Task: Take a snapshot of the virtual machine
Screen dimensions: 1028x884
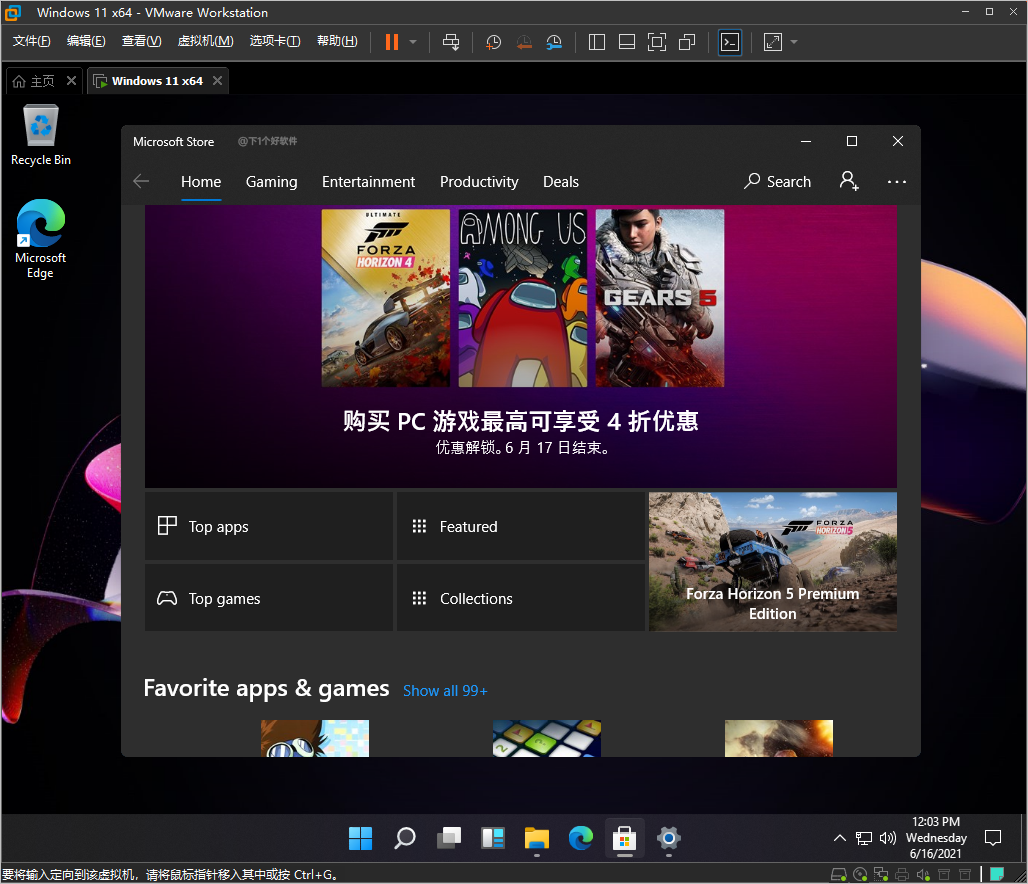Action: 492,42
